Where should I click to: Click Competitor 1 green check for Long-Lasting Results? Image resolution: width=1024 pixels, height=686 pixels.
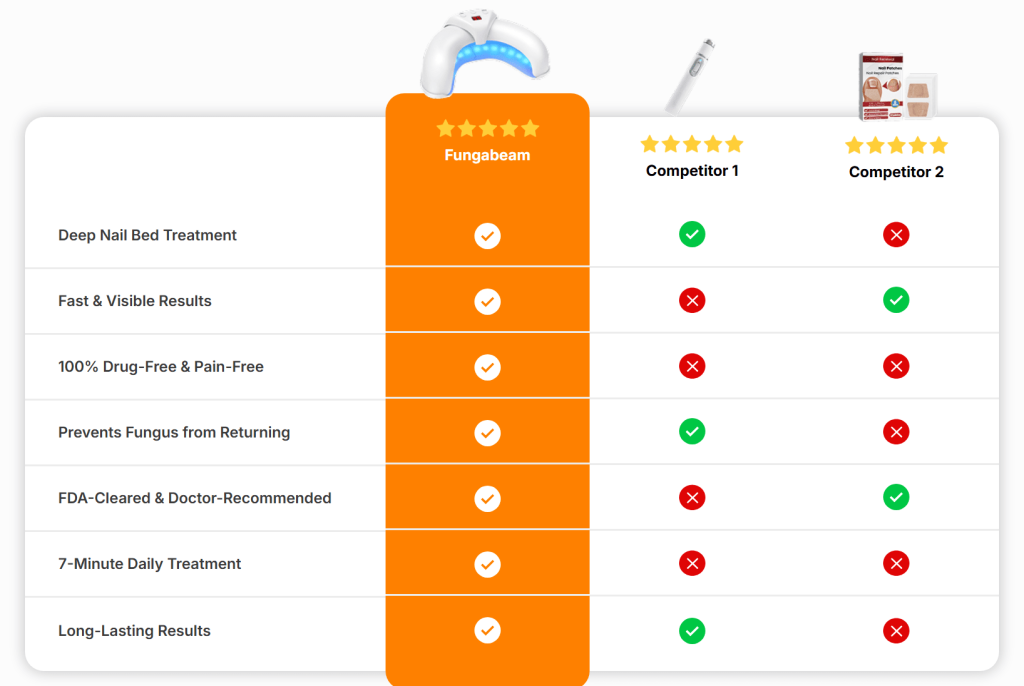(692, 630)
